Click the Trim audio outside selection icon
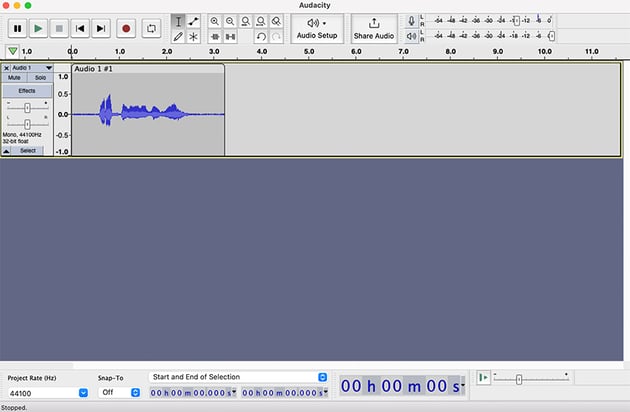 (215, 37)
